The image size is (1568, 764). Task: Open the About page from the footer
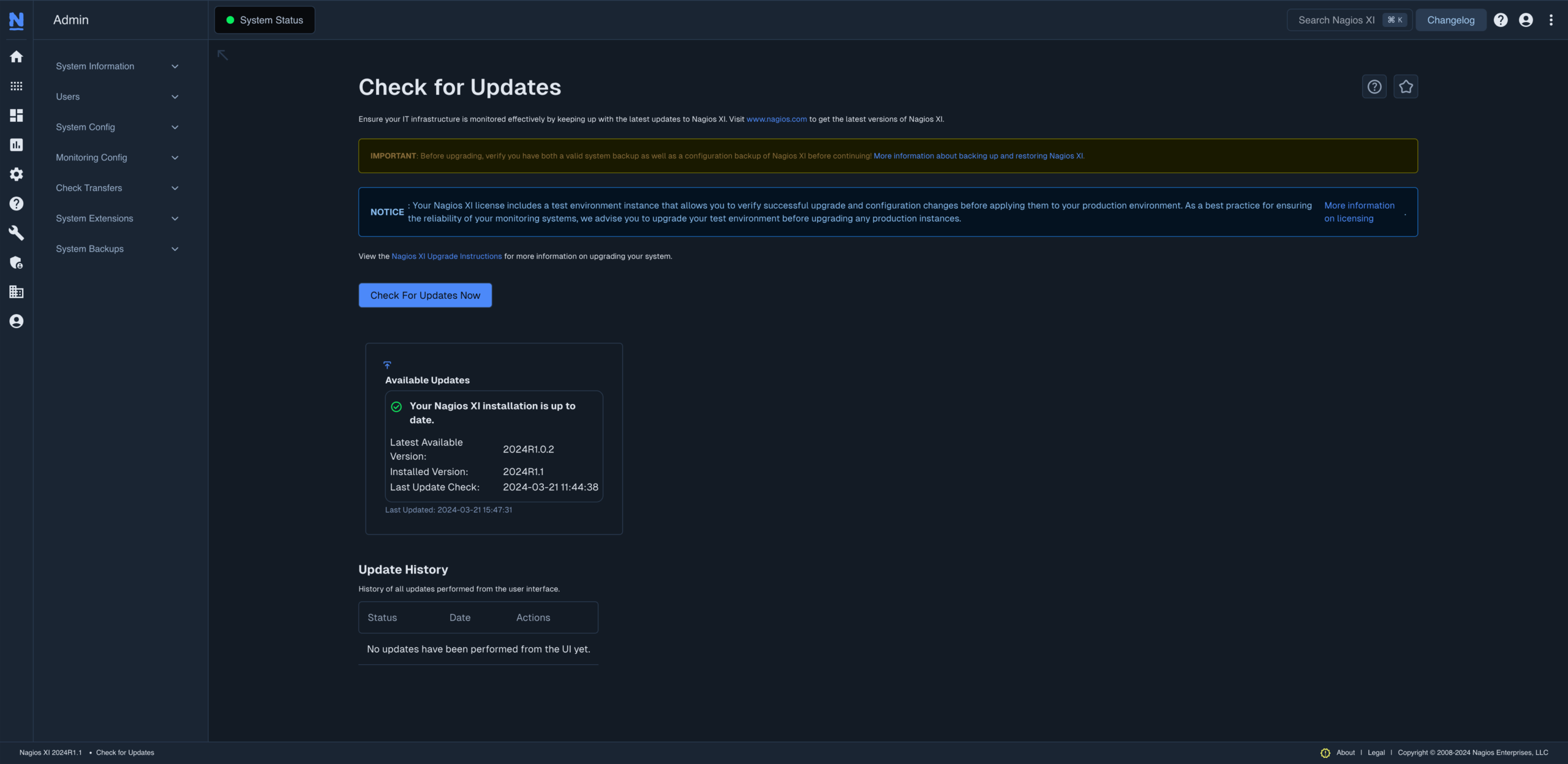1344,752
